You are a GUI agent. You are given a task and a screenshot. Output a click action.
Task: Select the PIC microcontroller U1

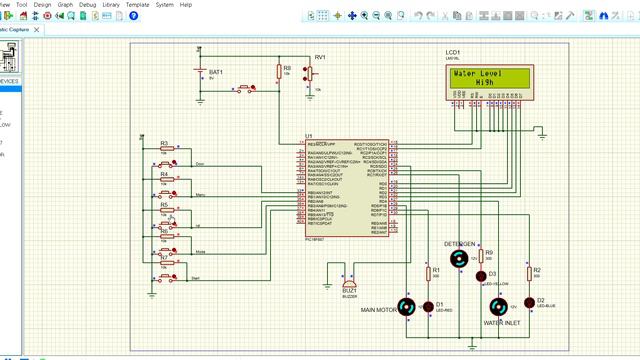347,188
